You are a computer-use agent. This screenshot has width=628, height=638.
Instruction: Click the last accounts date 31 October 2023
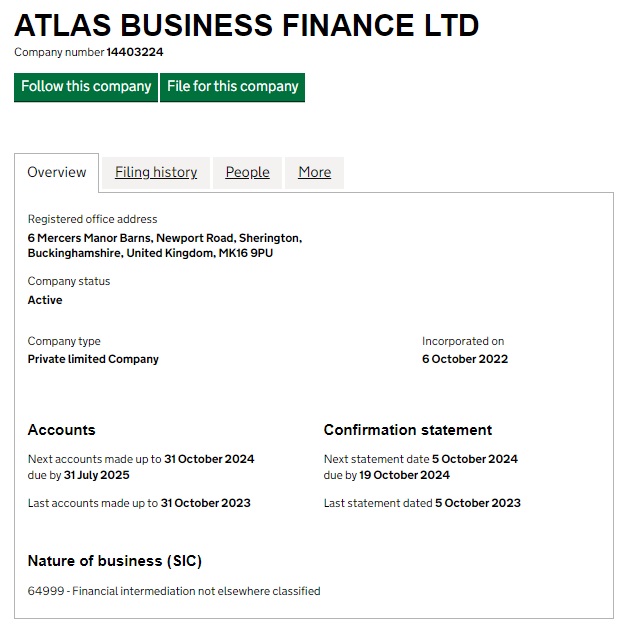pyautogui.click(x=206, y=503)
